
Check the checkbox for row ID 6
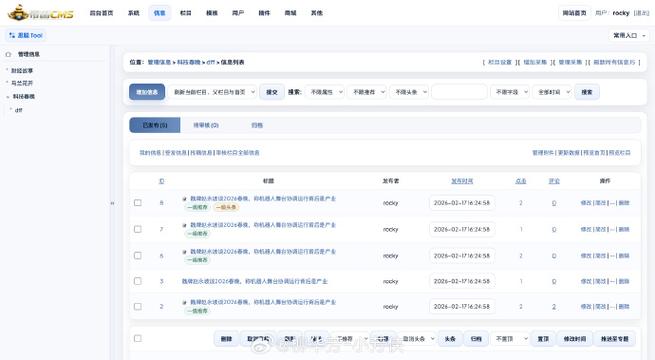click(x=137, y=255)
